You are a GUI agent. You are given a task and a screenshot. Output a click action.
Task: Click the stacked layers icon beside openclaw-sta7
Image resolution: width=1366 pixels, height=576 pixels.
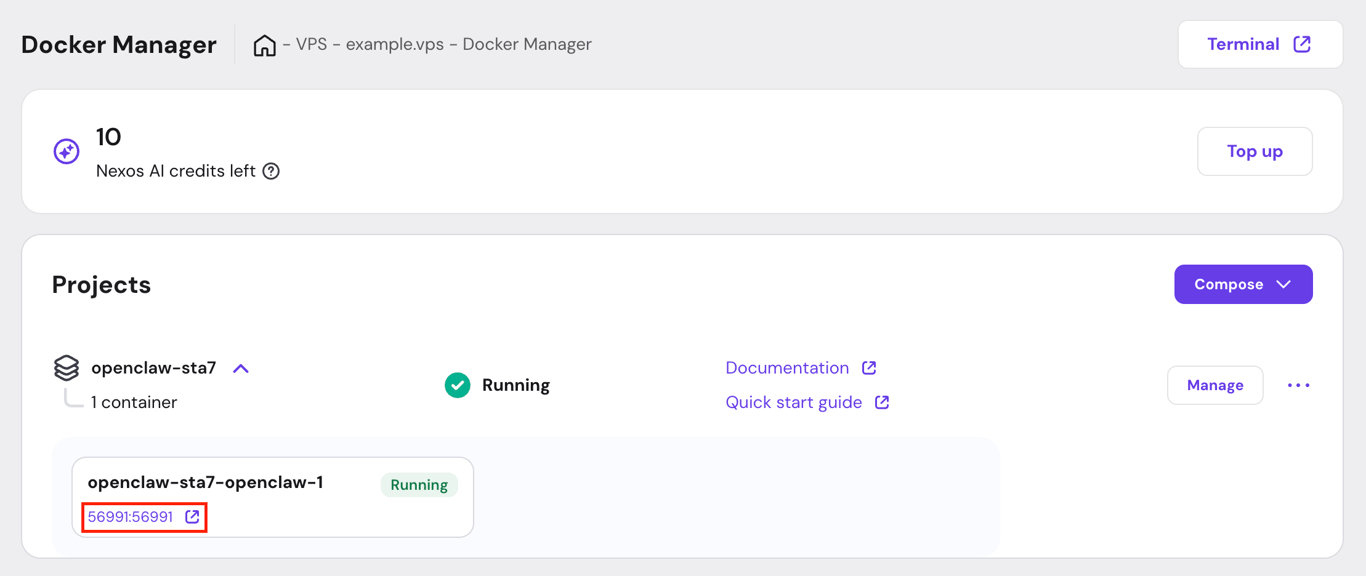(x=66, y=368)
